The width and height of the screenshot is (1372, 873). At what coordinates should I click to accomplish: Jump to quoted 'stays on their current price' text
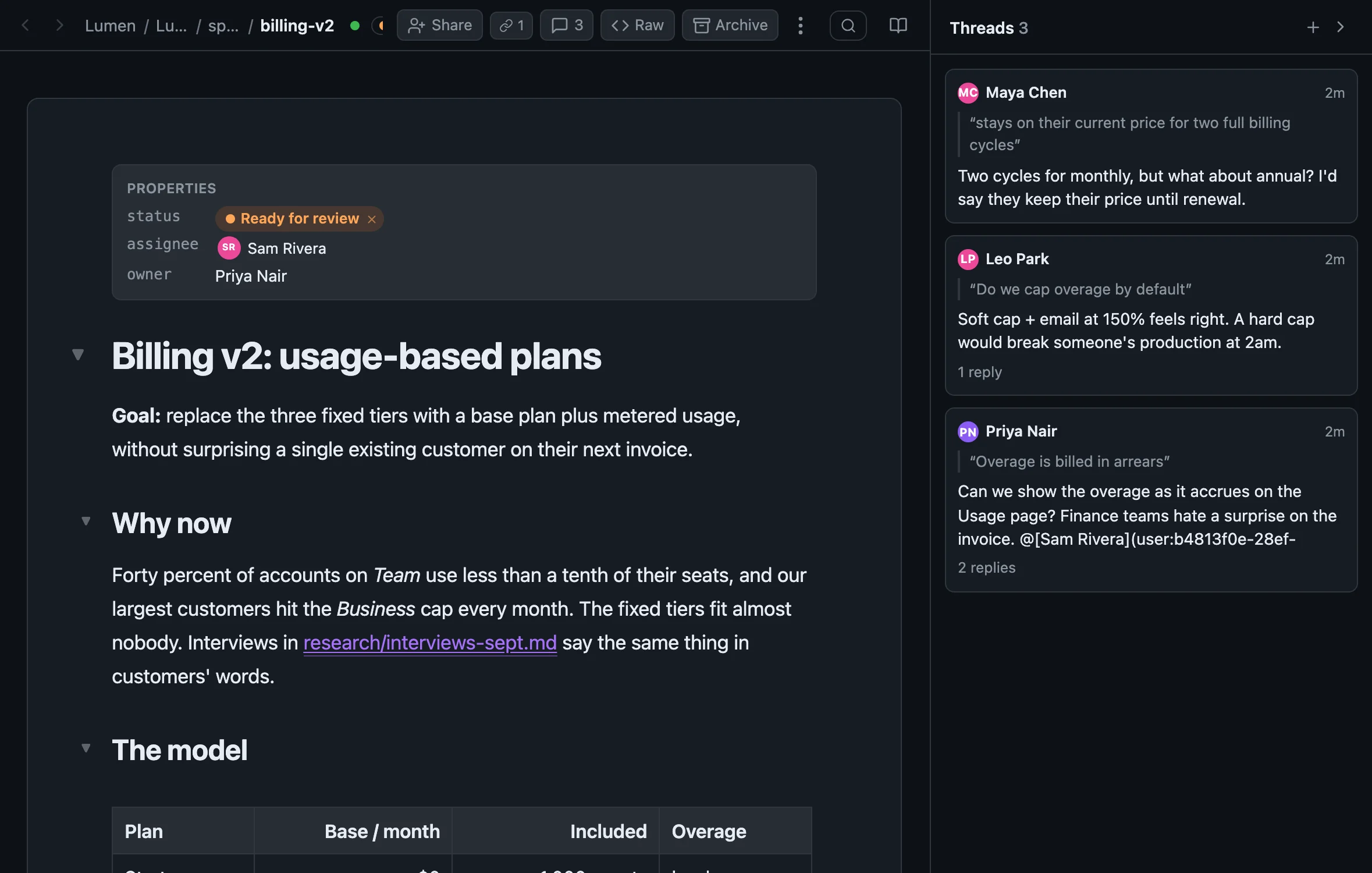pos(1129,134)
